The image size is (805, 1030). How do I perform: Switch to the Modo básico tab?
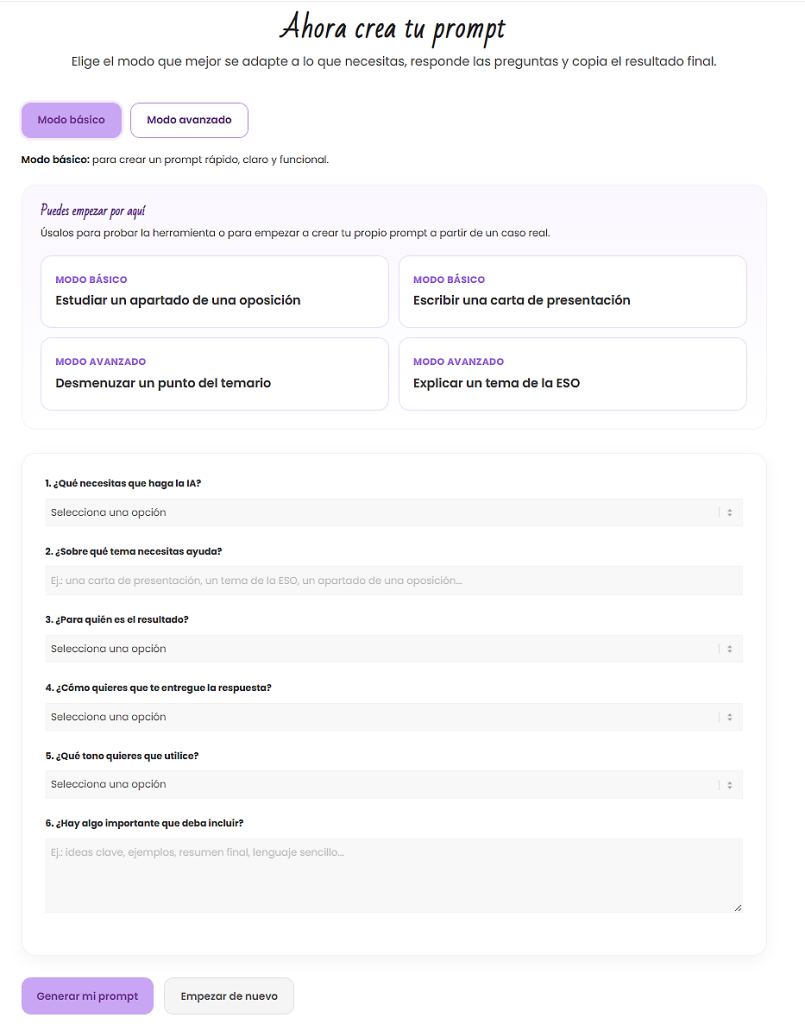(71, 120)
